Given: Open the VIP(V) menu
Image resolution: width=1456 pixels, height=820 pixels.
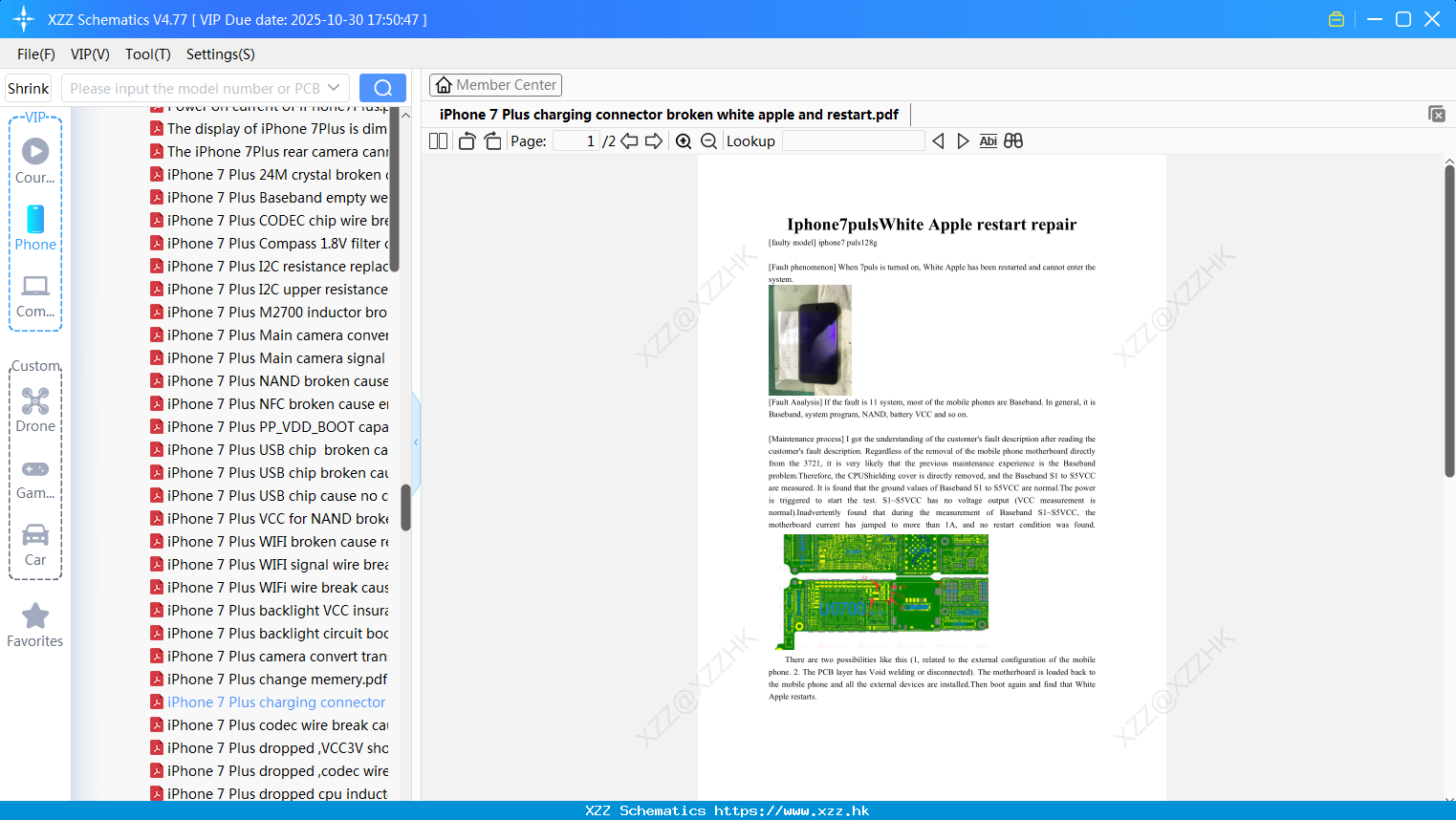Looking at the screenshot, I should [x=90, y=54].
